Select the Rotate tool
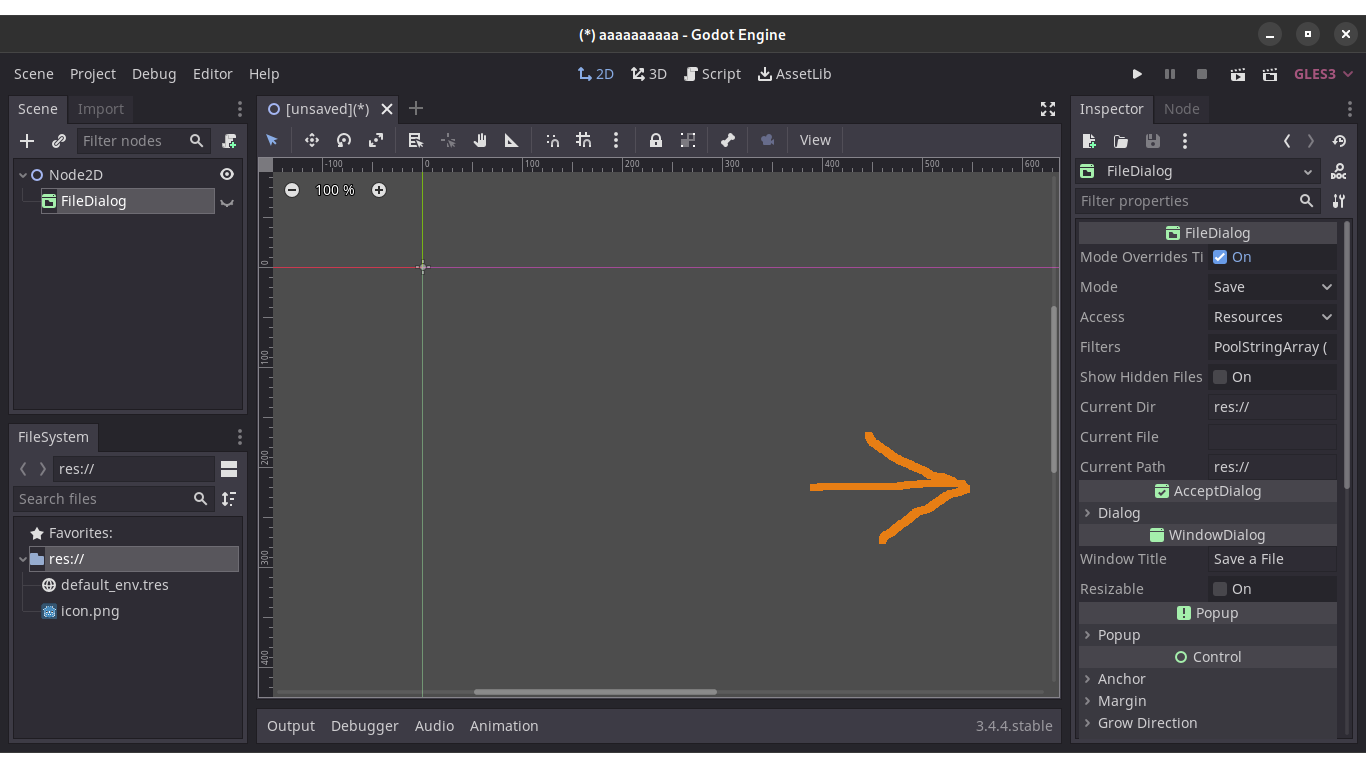The image size is (1366, 768). 343,140
